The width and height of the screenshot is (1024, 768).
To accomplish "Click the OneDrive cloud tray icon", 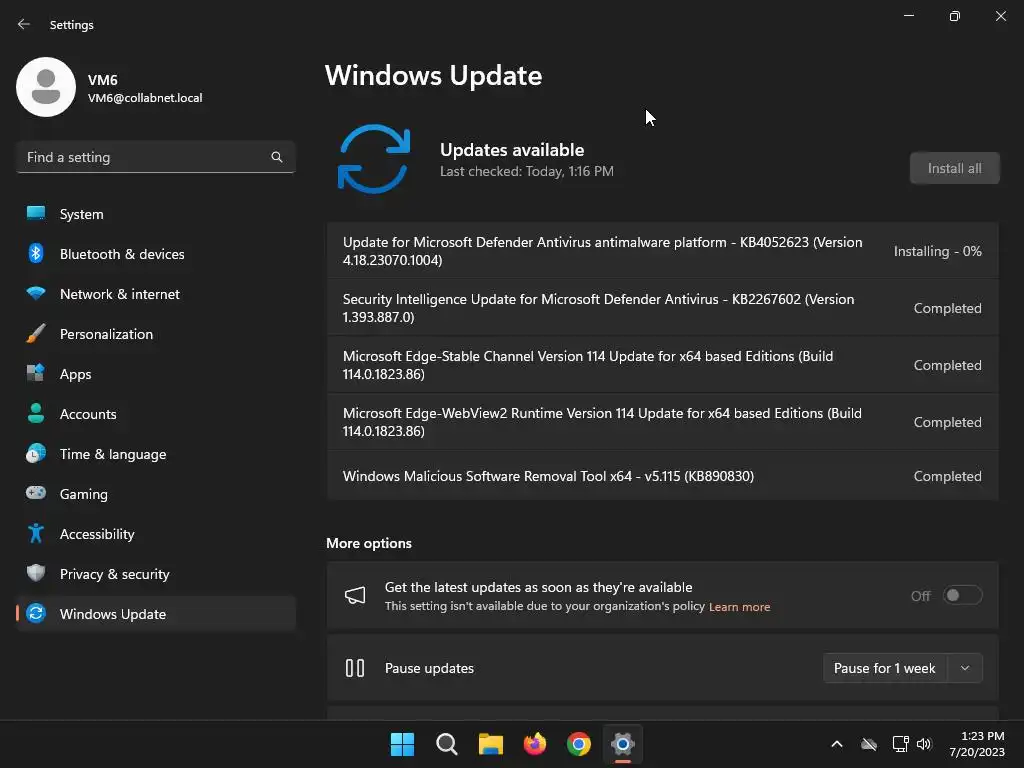I will pos(869,744).
